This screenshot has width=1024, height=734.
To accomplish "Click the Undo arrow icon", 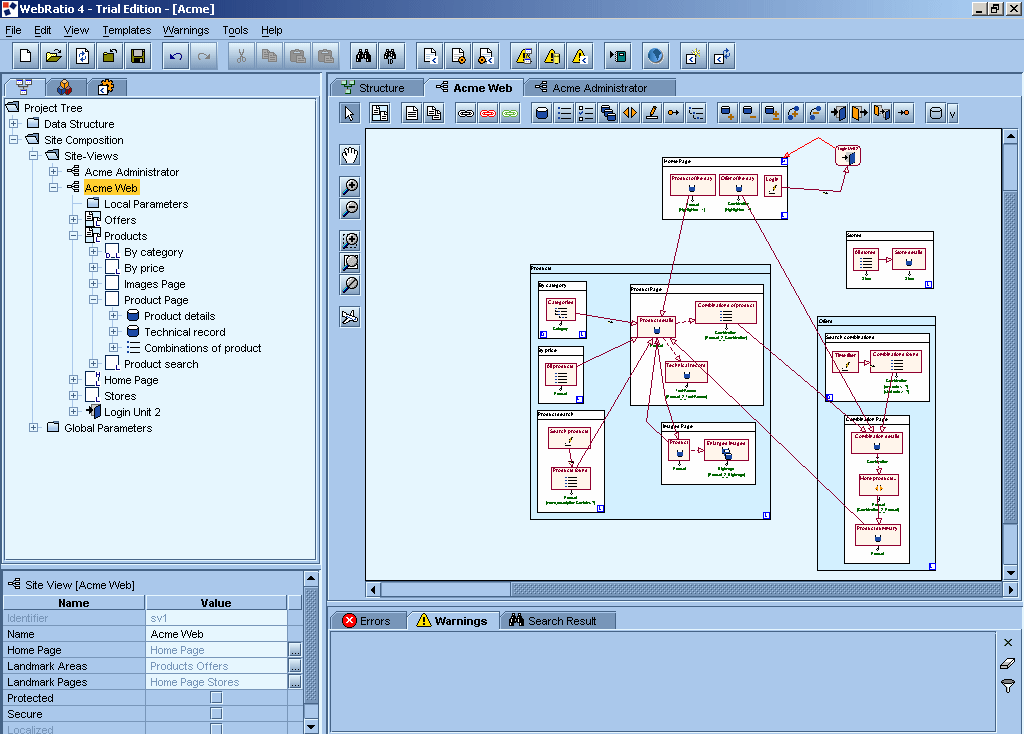I will click(x=176, y=56).
